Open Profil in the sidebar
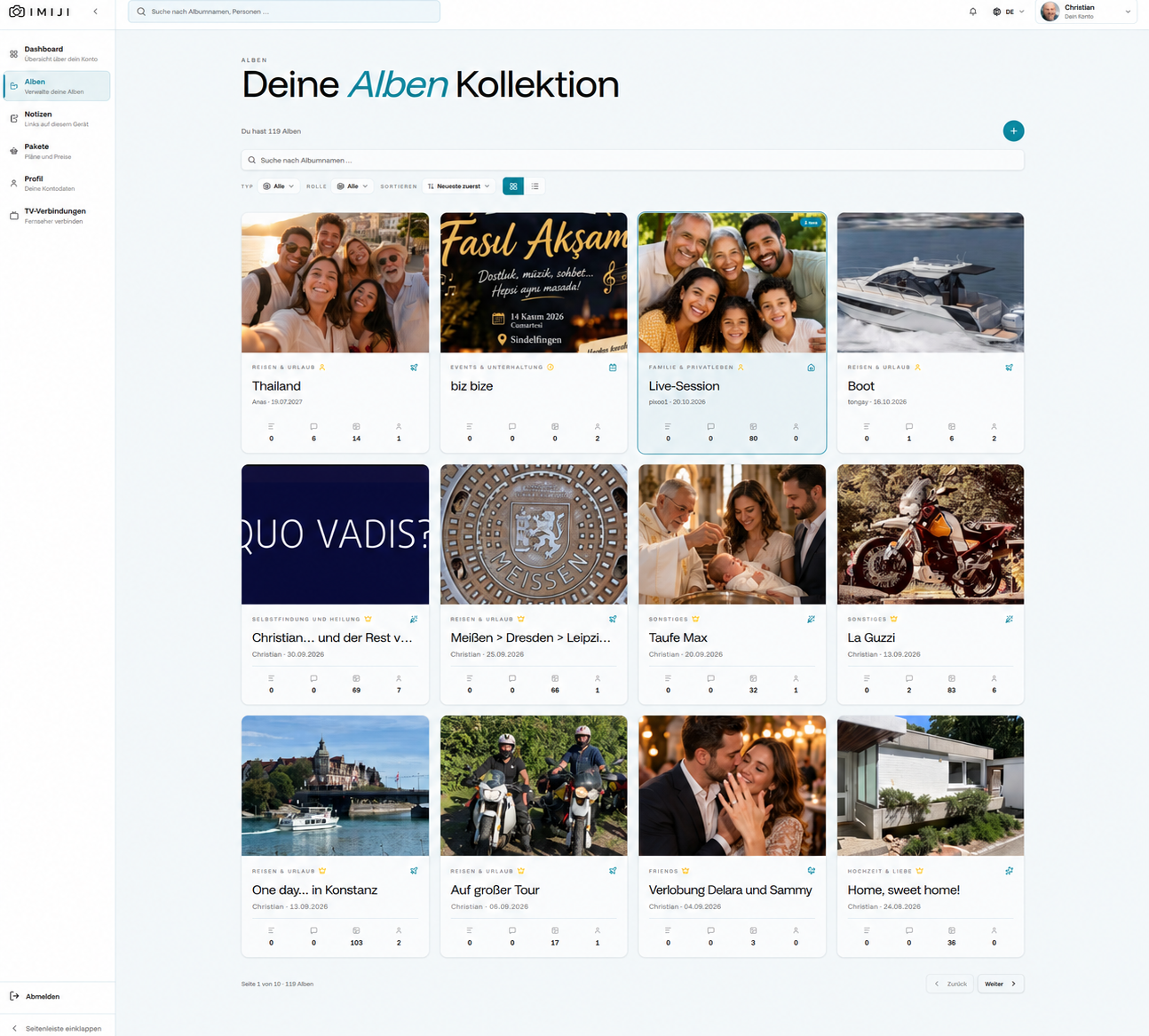 coord(58,184)
